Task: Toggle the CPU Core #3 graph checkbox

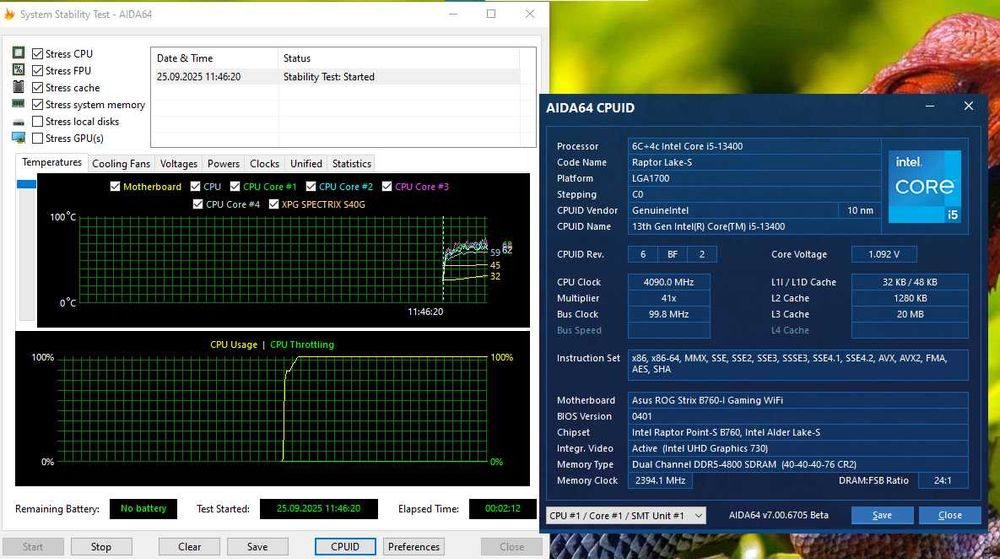Action: pos(386,187)
